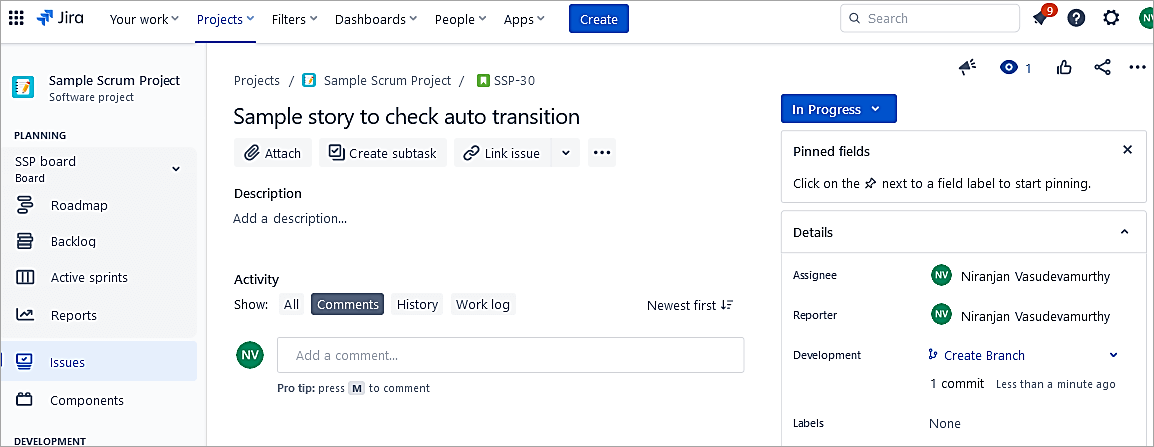Open the settings gear icon

click(x=1111, y=18)
